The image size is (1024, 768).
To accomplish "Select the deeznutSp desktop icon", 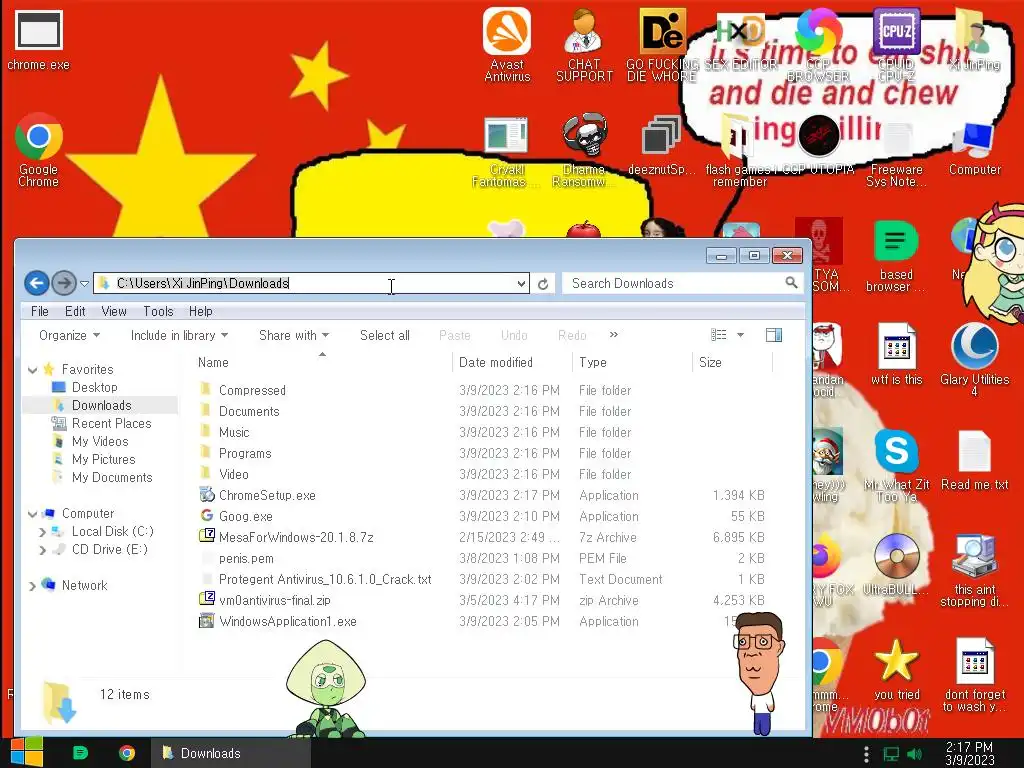I will [x=661, y=145].
